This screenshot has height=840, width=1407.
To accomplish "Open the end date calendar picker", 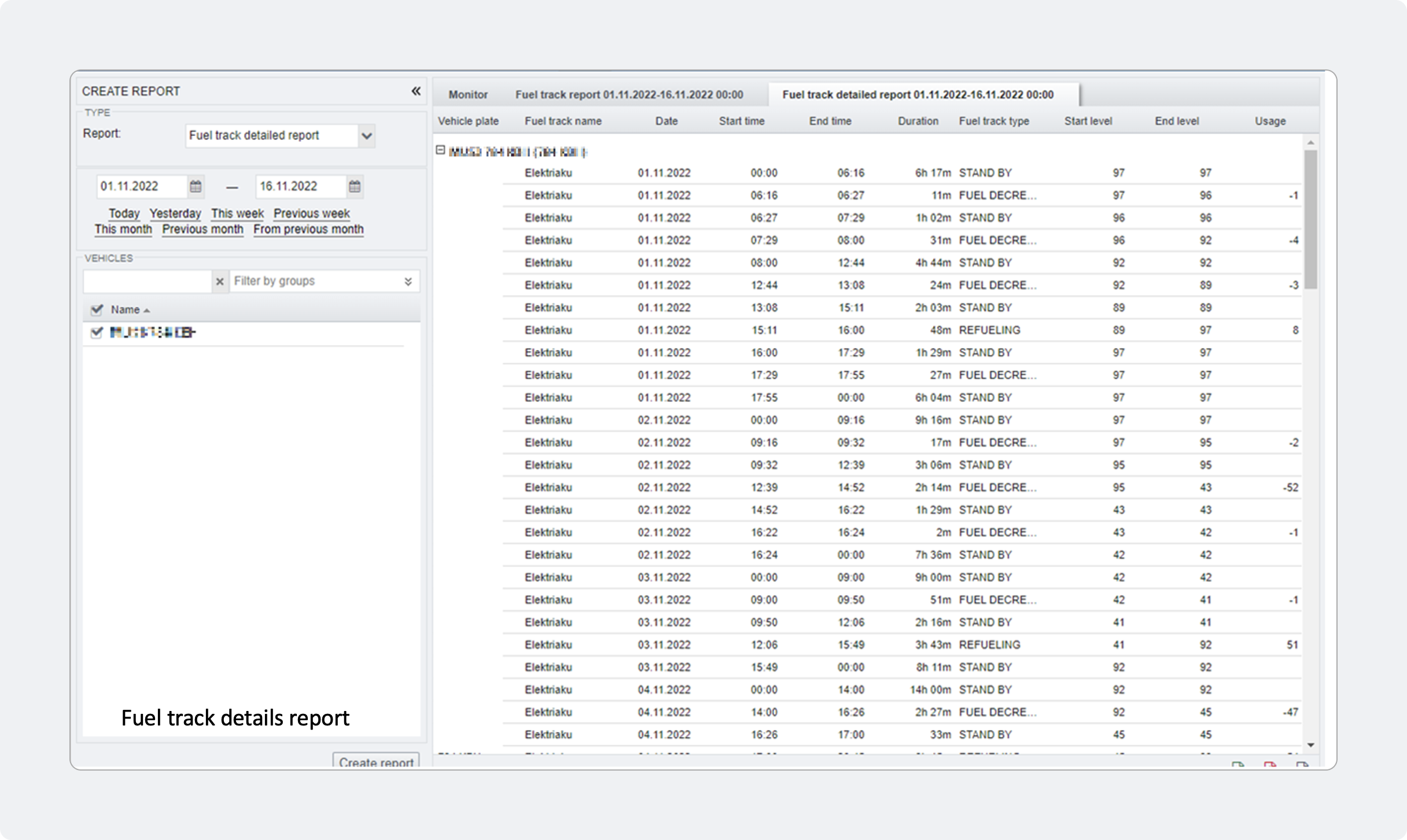I will point(355,186).
